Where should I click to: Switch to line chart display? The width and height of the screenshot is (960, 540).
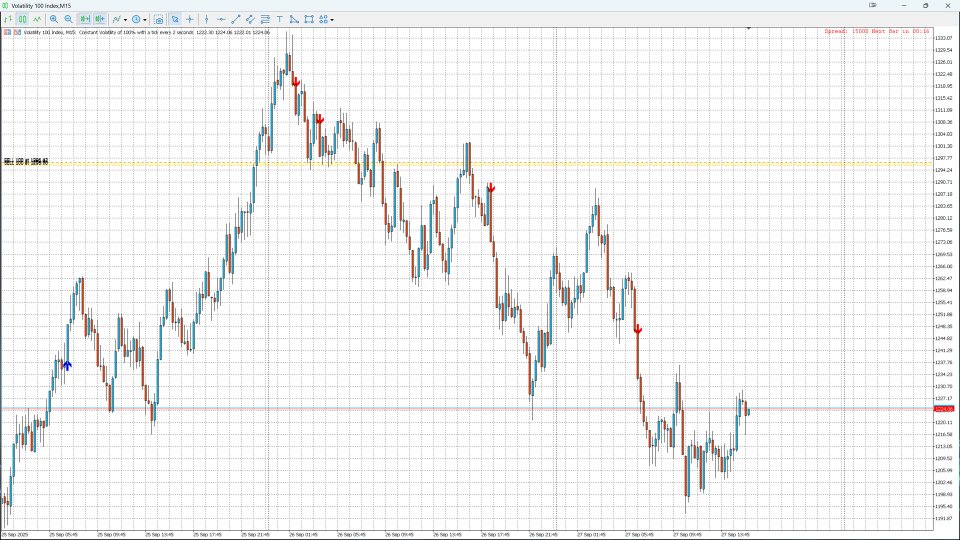coord(37,19)
